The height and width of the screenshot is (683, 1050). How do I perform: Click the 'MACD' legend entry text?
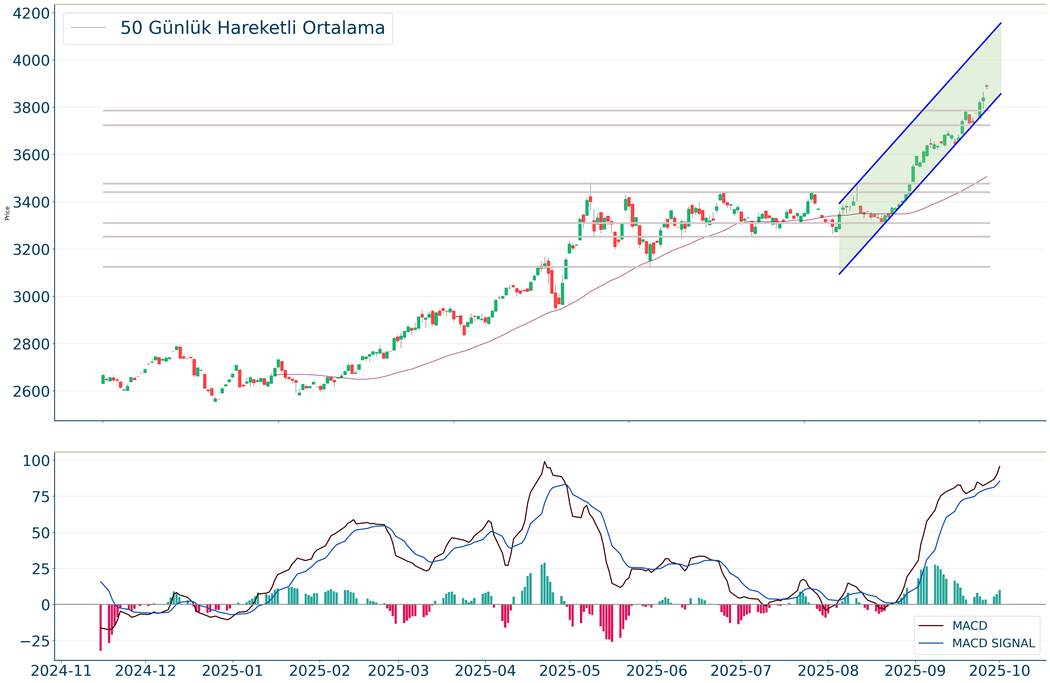(x=970, y=625)
